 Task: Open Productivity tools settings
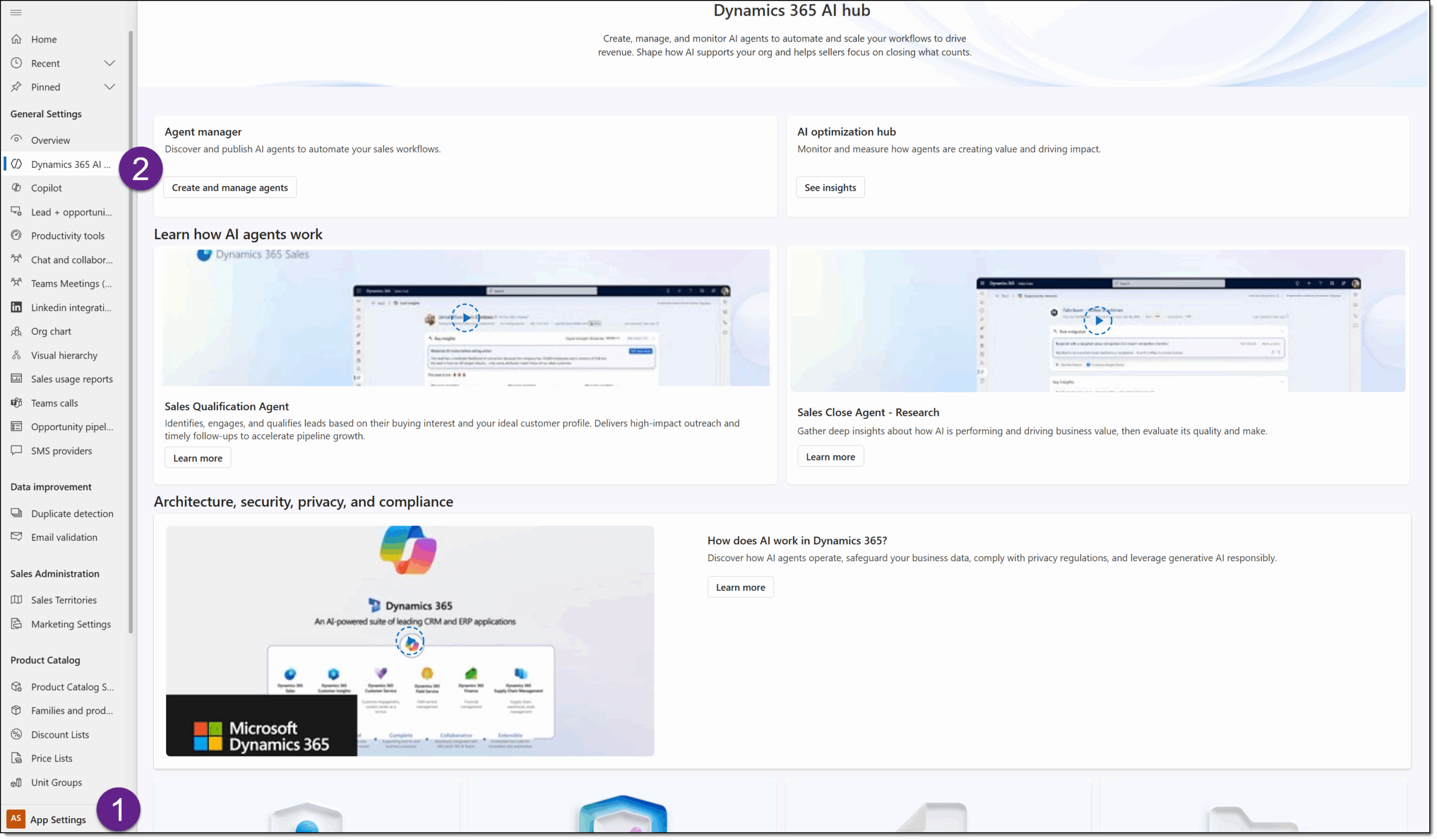[x=67, y=235]
